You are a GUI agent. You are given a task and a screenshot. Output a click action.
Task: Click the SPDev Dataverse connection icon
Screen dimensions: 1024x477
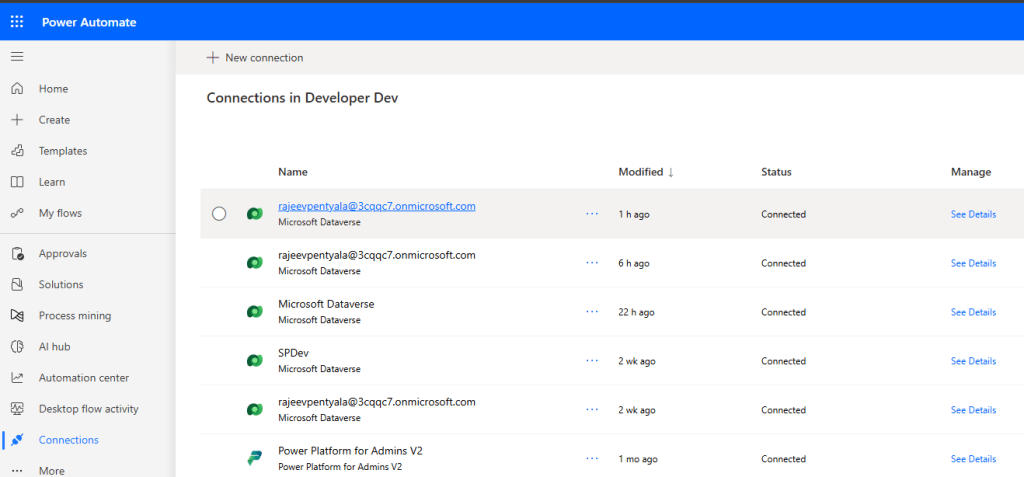click(254, 361)
